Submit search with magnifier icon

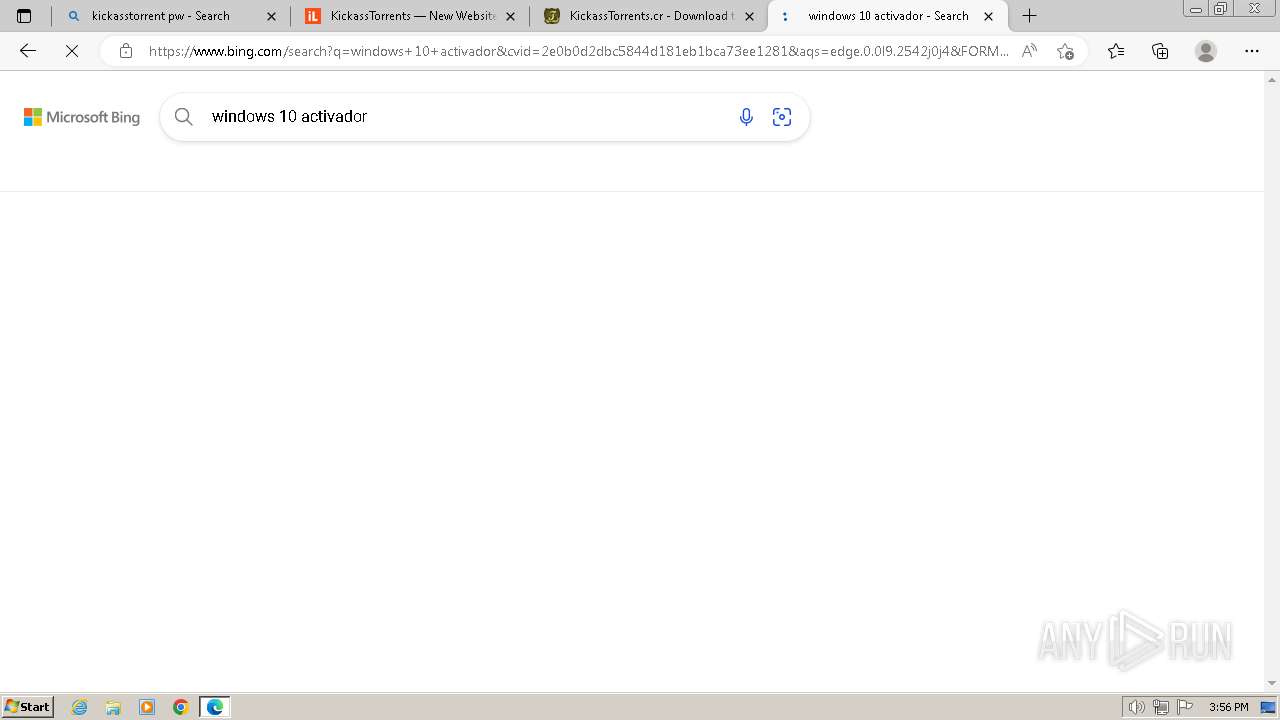click(184, 117)
